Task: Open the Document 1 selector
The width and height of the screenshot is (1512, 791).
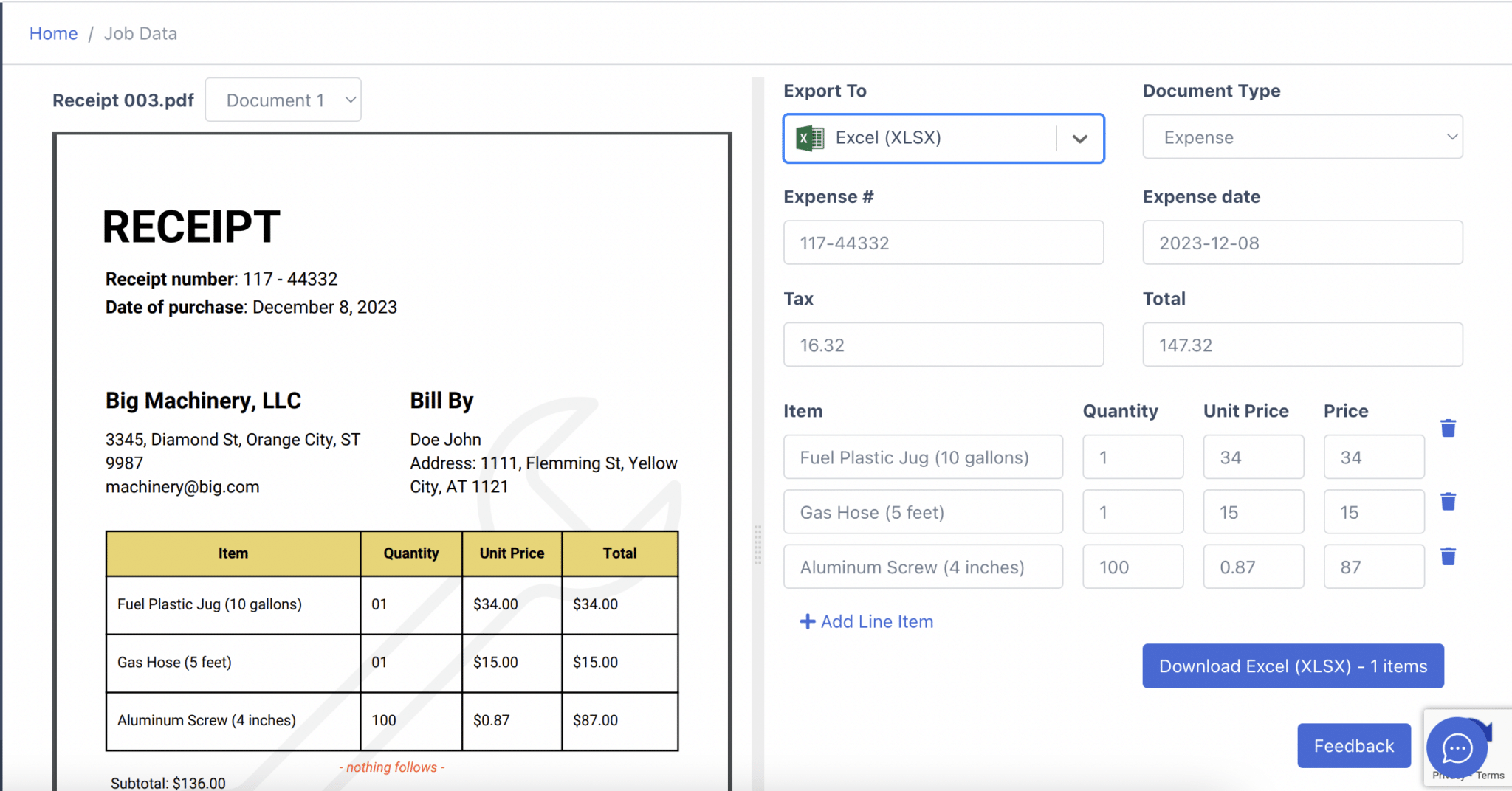Action: click(283, 99)
